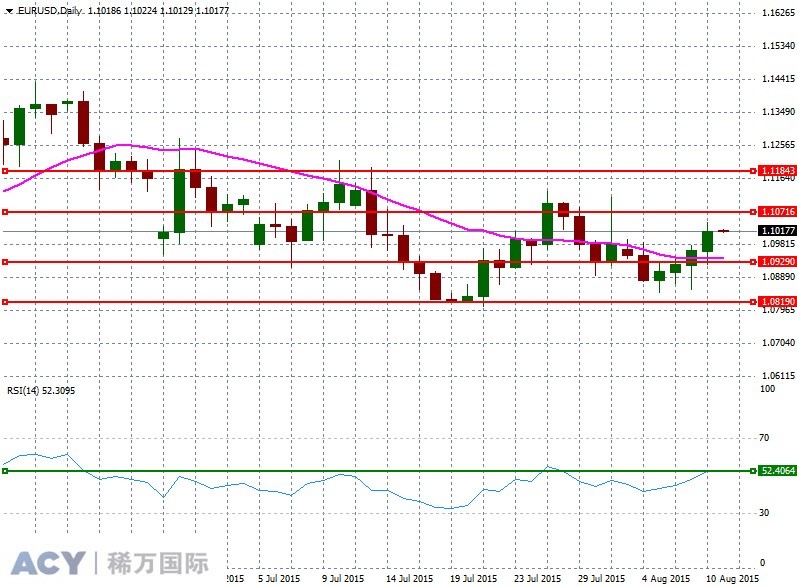The image size is (797, 587).
Task: Select the 1.09290 red price label
Action: (x=777, y=261)
